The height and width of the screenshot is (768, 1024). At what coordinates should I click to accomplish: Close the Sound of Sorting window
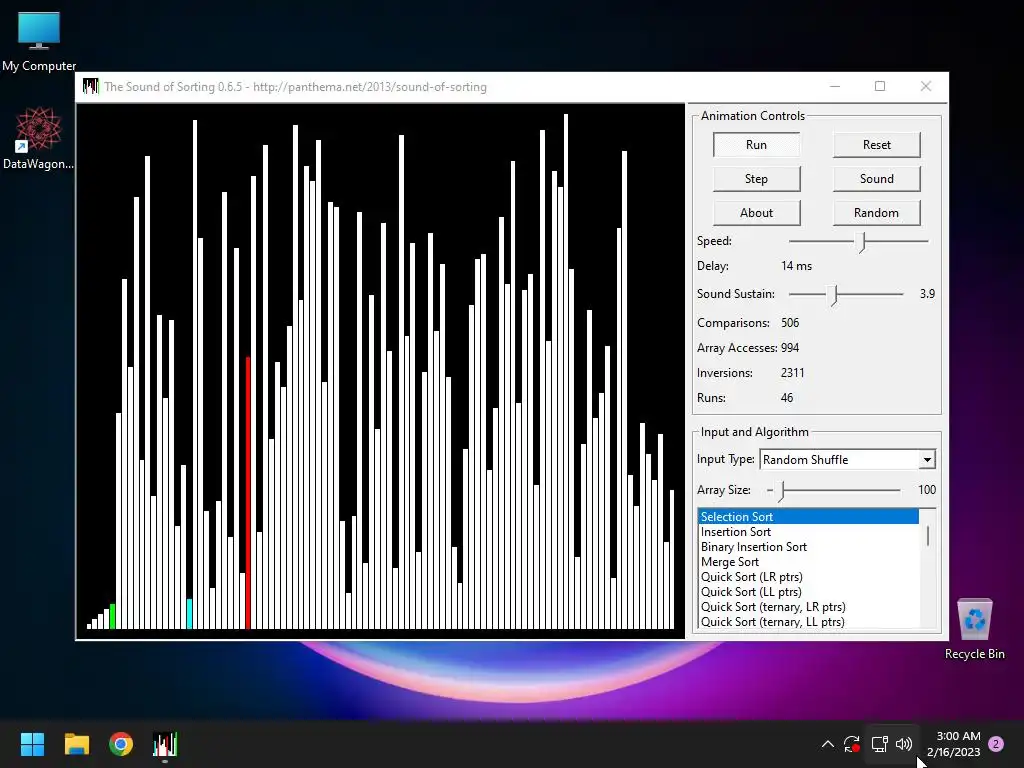tap(925, 86)
